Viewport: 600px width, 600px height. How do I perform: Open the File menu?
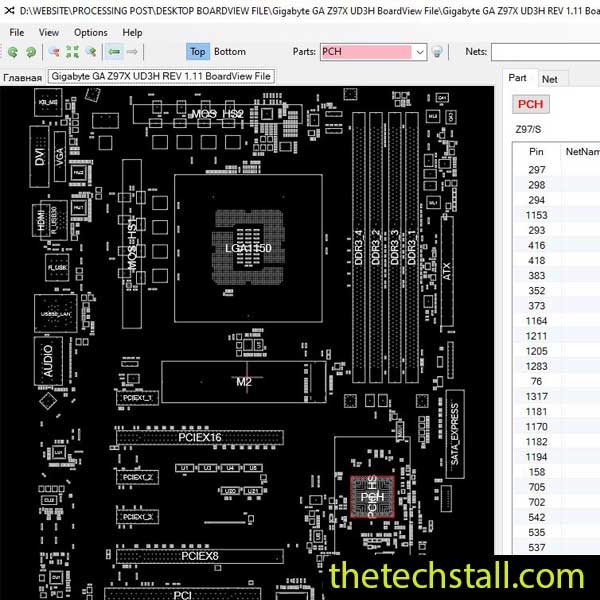(16, 32)
